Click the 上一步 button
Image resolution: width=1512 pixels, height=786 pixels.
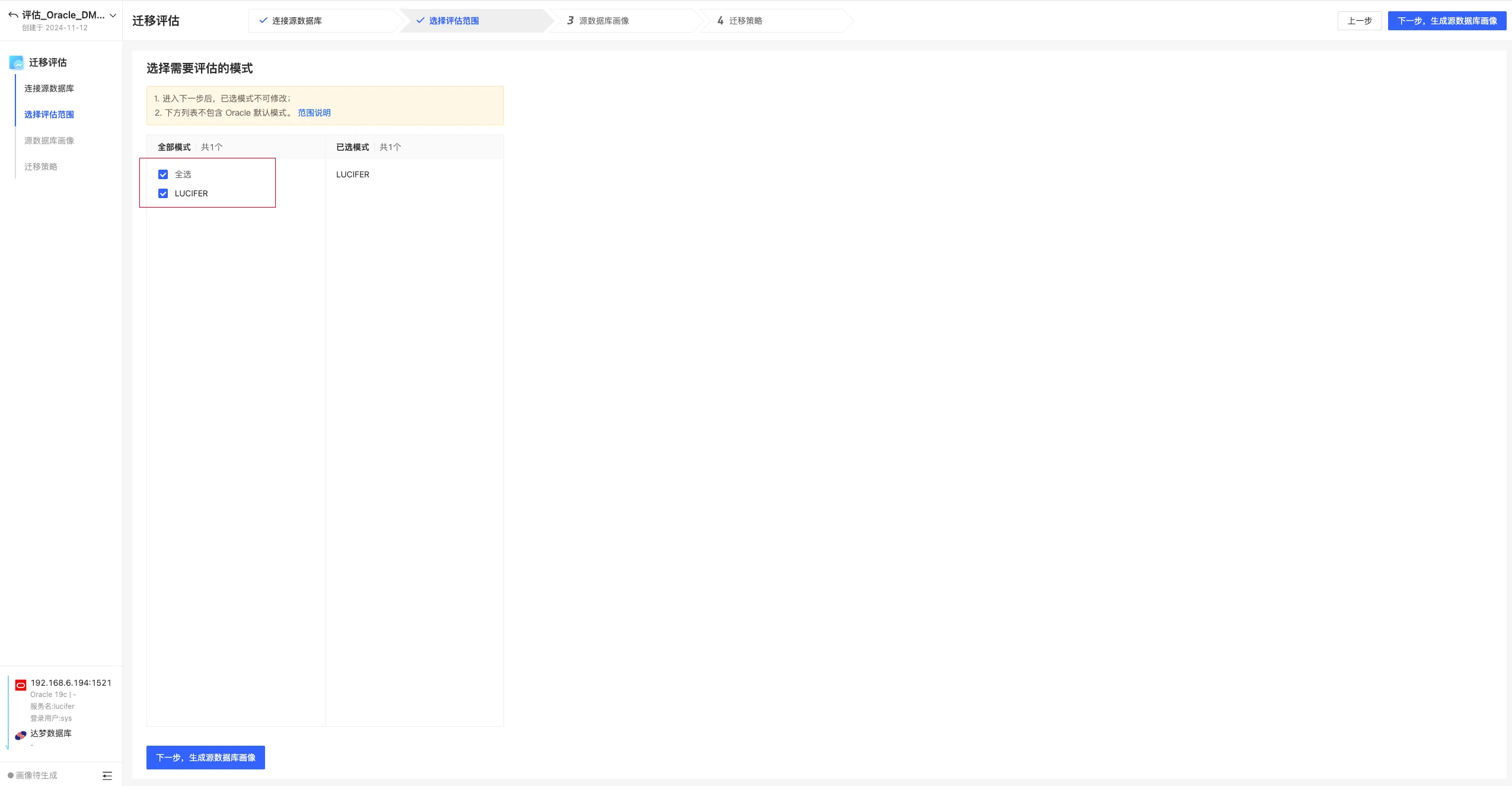pyautogui.click(x=1360, y=21)
